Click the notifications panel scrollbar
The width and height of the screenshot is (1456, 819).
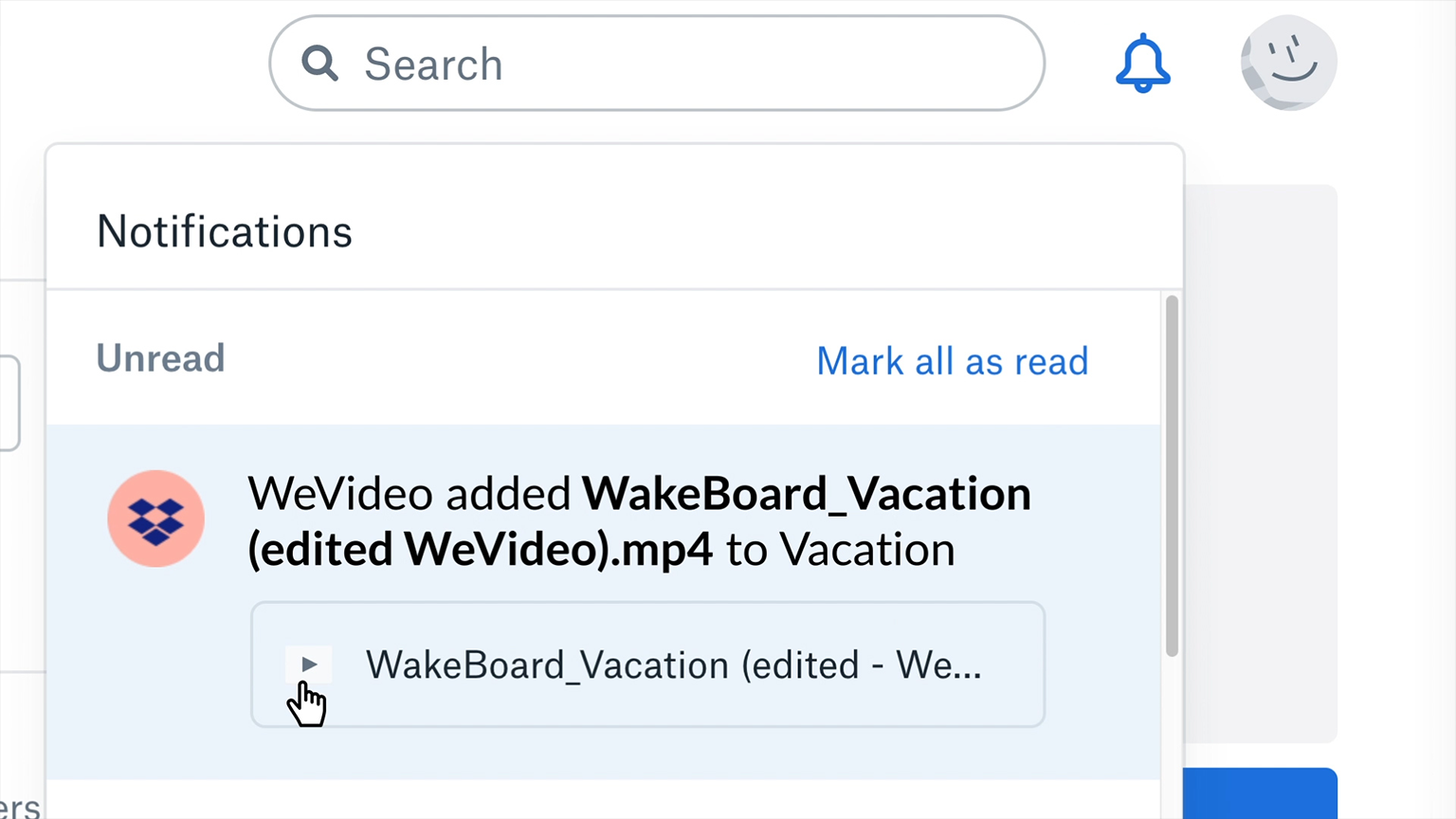[1172, 476]
